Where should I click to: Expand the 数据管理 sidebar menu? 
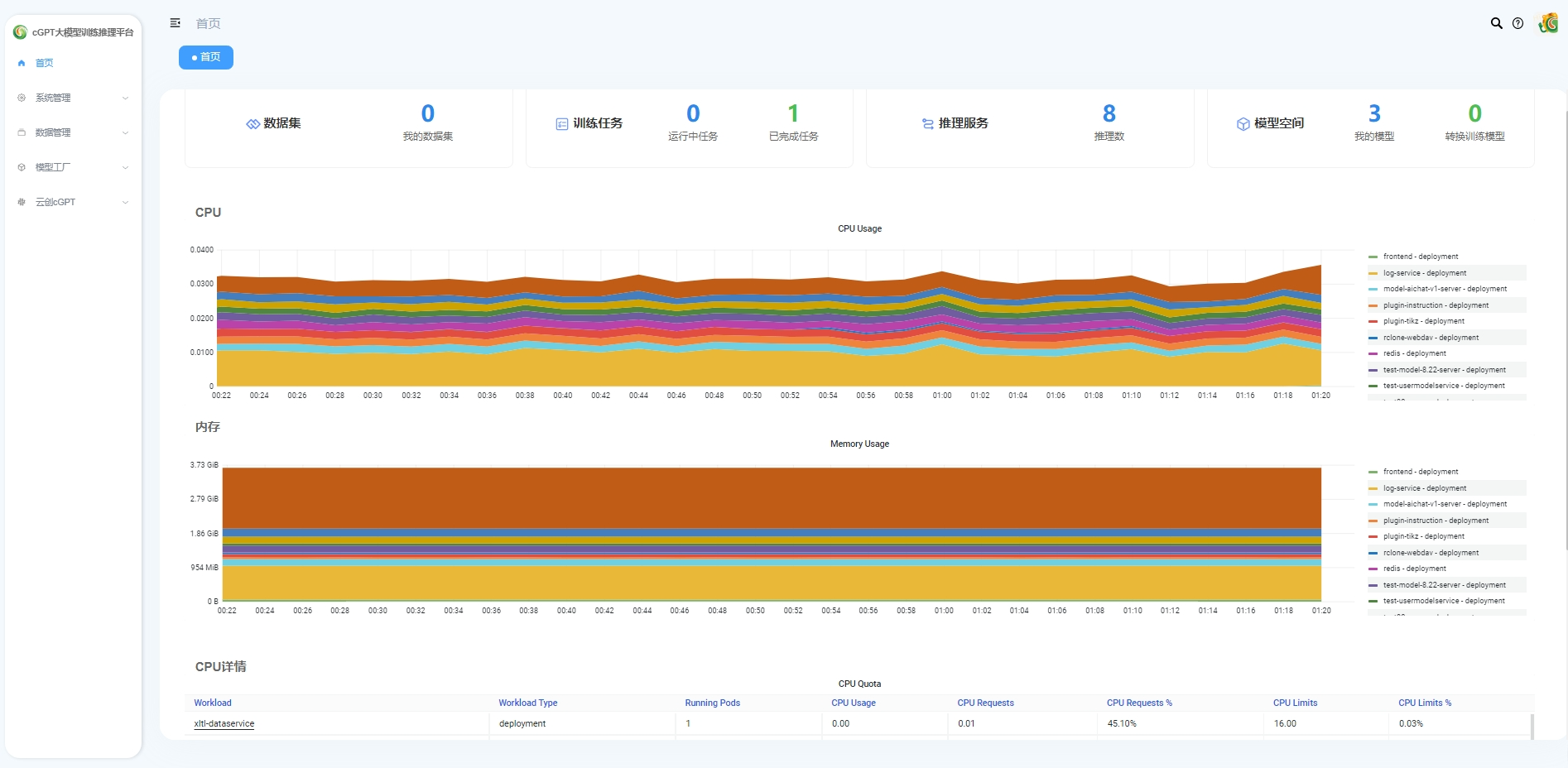point(73,132)
